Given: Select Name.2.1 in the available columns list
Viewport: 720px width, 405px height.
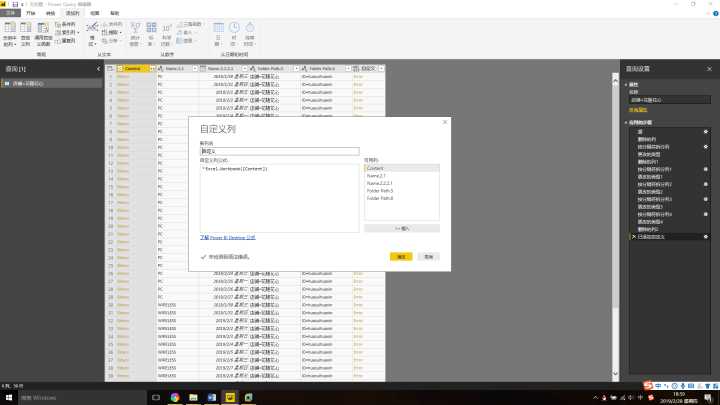Looking at the screenshot, I should tap(402, 176).
